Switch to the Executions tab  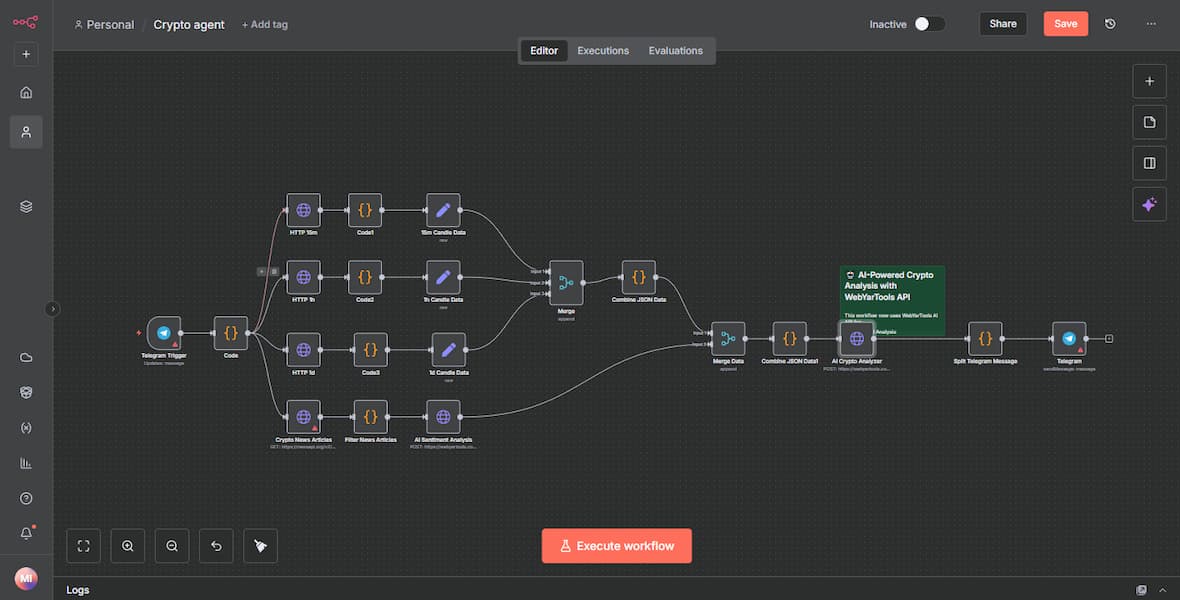(x=603, y=51)
